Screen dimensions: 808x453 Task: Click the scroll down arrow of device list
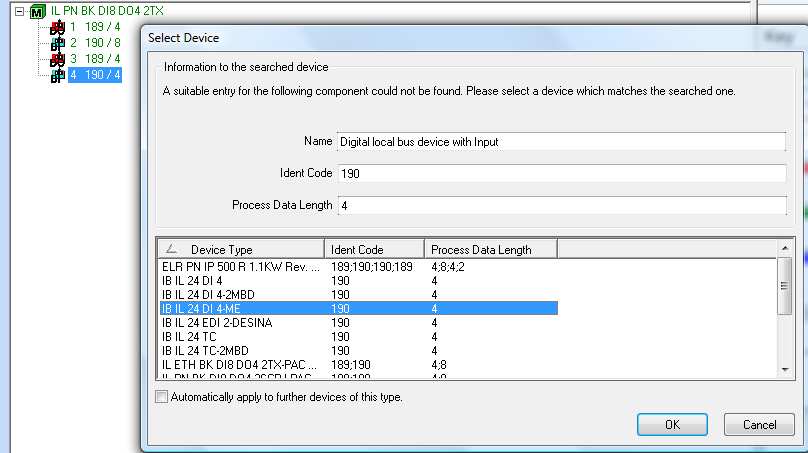[x=785, y=370]
